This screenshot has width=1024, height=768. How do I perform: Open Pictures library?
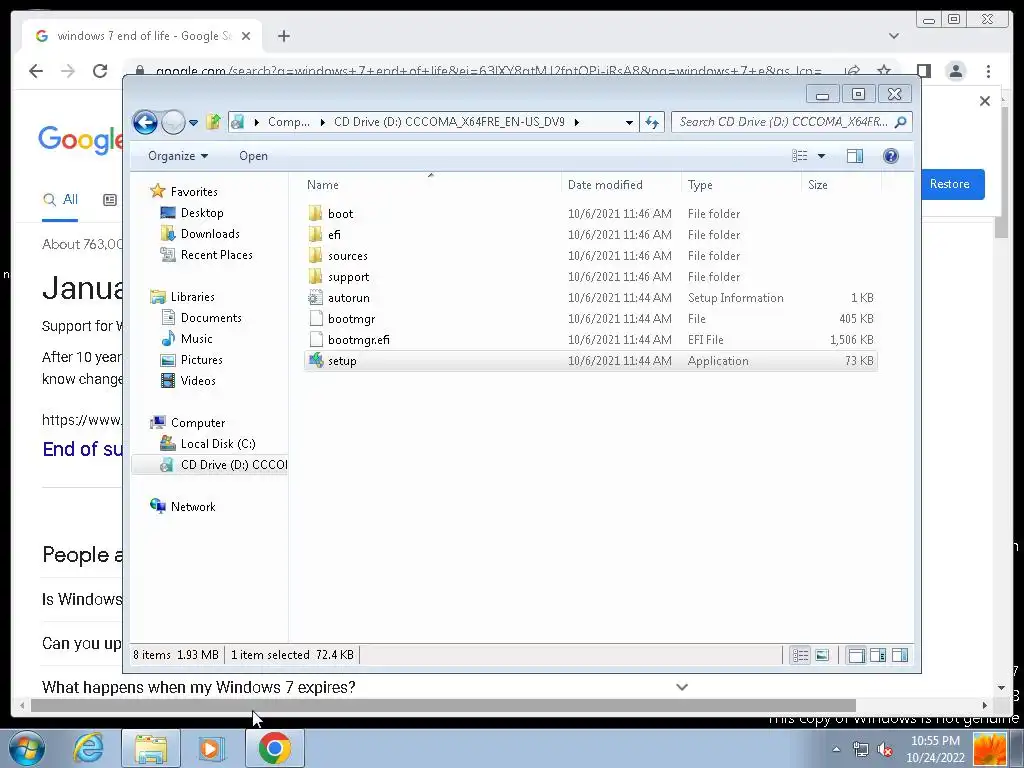click(x=201, y=360)
